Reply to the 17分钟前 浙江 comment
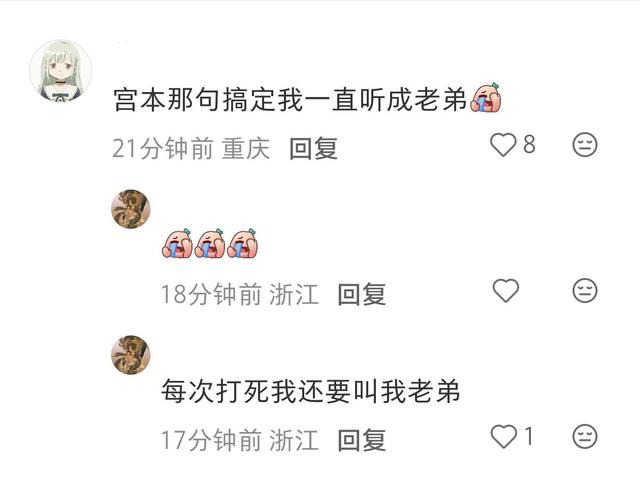 (x=362, y=440)
